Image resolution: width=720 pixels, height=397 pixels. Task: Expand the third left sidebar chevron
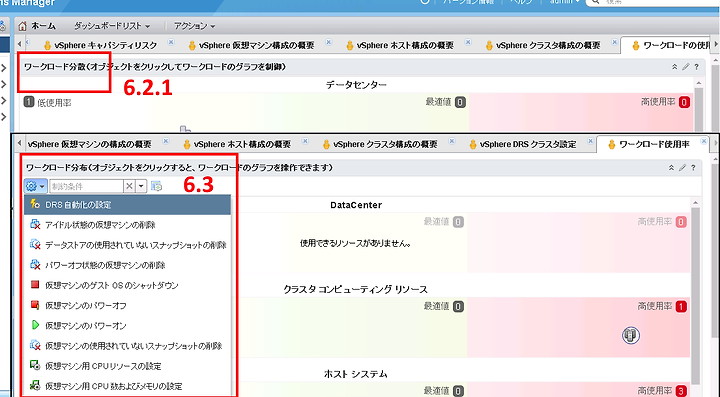(x=4, y=101)
